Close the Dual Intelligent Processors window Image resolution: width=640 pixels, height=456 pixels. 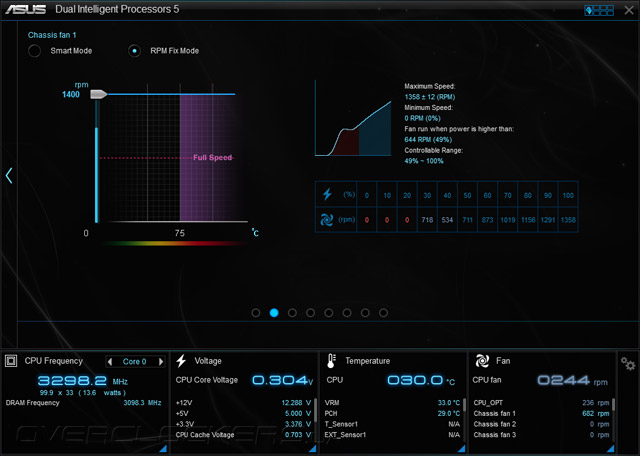point(629,10)
